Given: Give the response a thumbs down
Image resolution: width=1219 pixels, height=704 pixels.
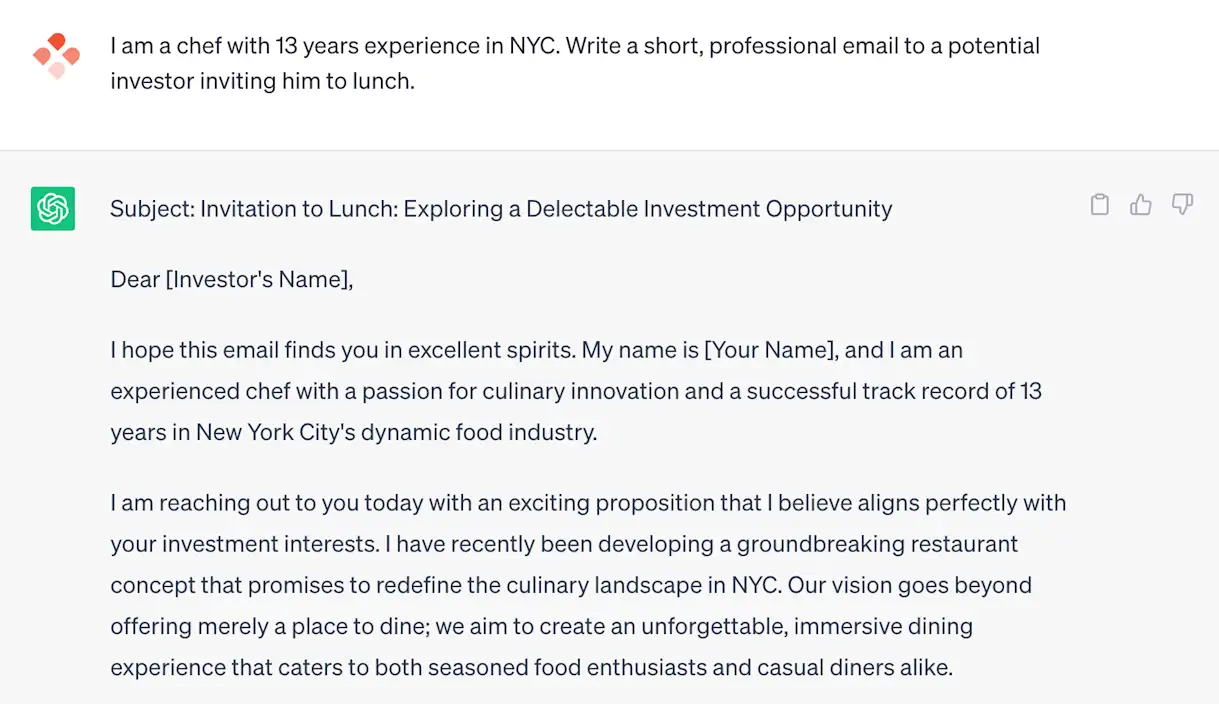Looking at the screenshot, I should (x=1182, y=205).
